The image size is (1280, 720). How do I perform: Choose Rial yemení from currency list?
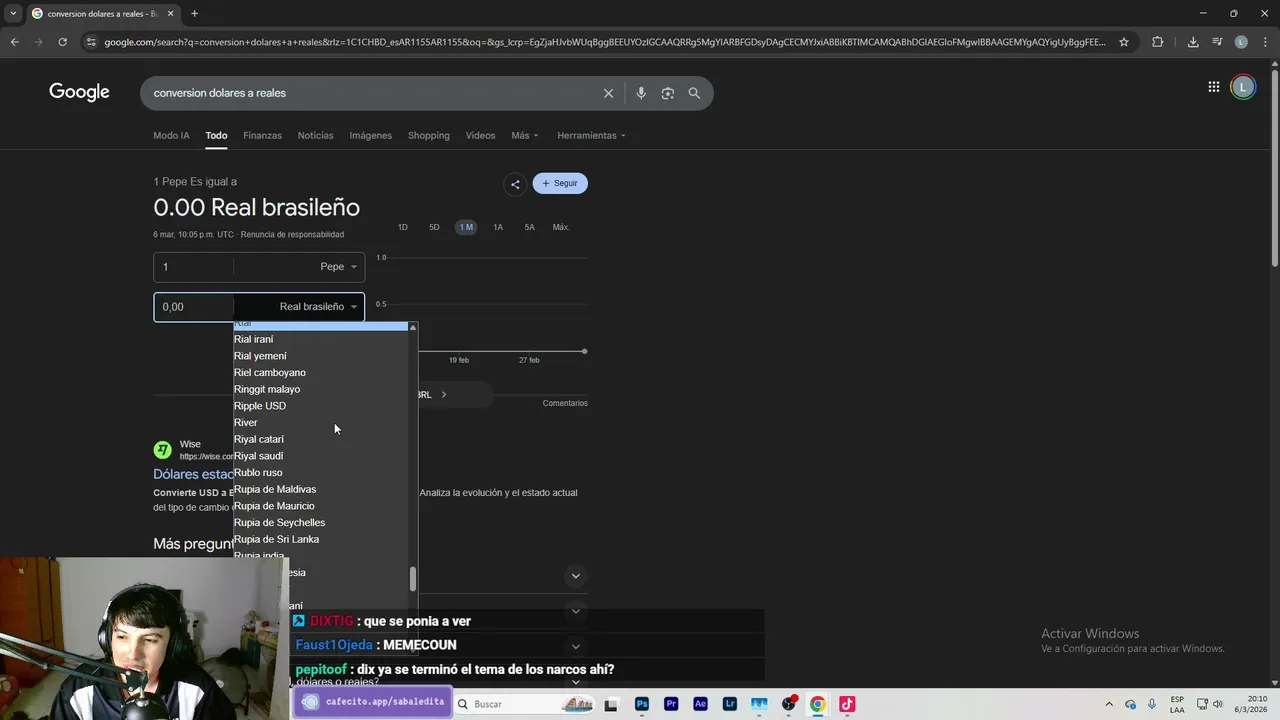coord(321,356)
